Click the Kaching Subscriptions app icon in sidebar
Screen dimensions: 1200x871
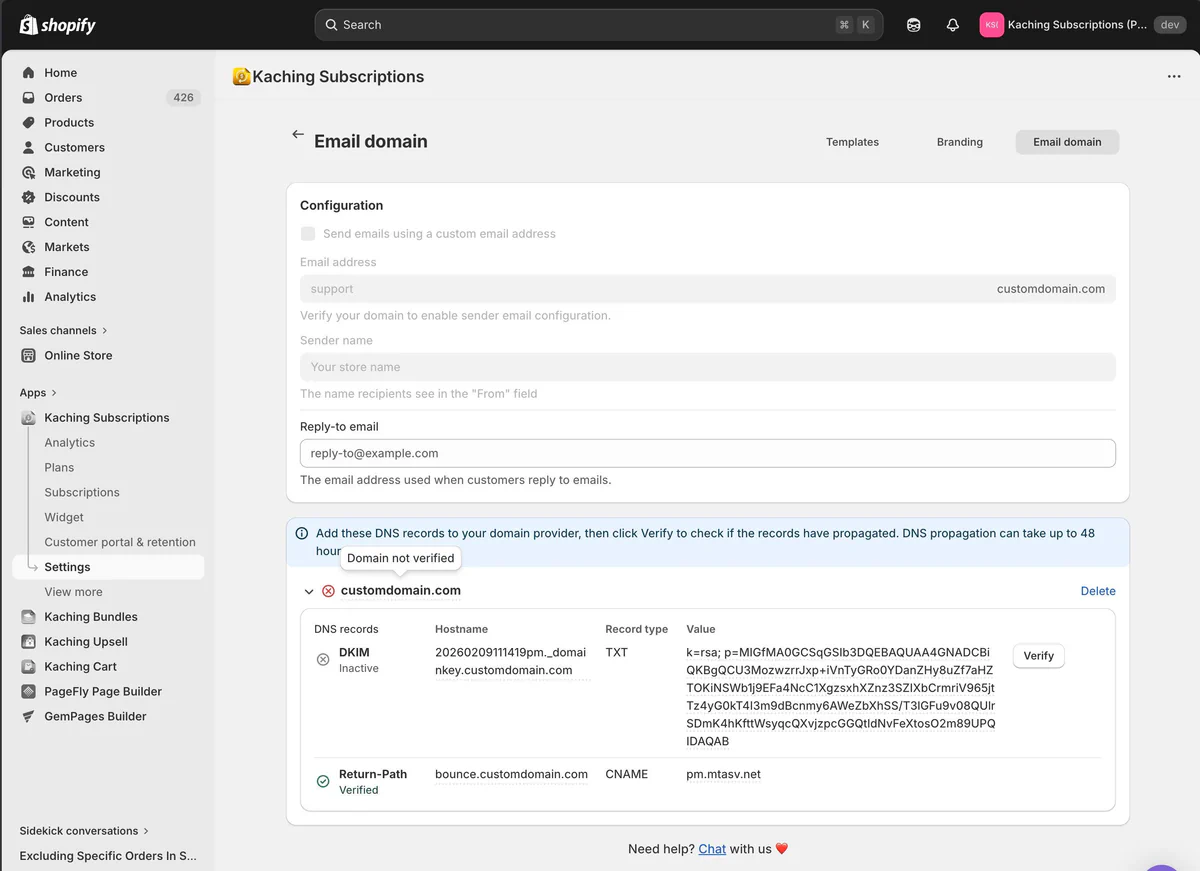click(x=28, y=418)
